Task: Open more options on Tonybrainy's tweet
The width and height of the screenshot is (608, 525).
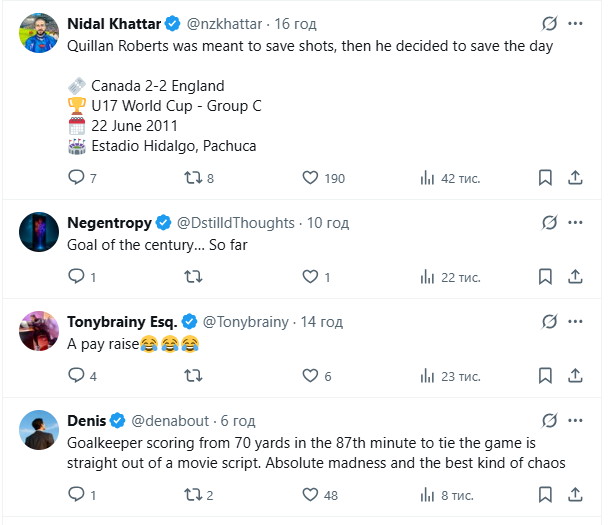Action: [575, 321]
